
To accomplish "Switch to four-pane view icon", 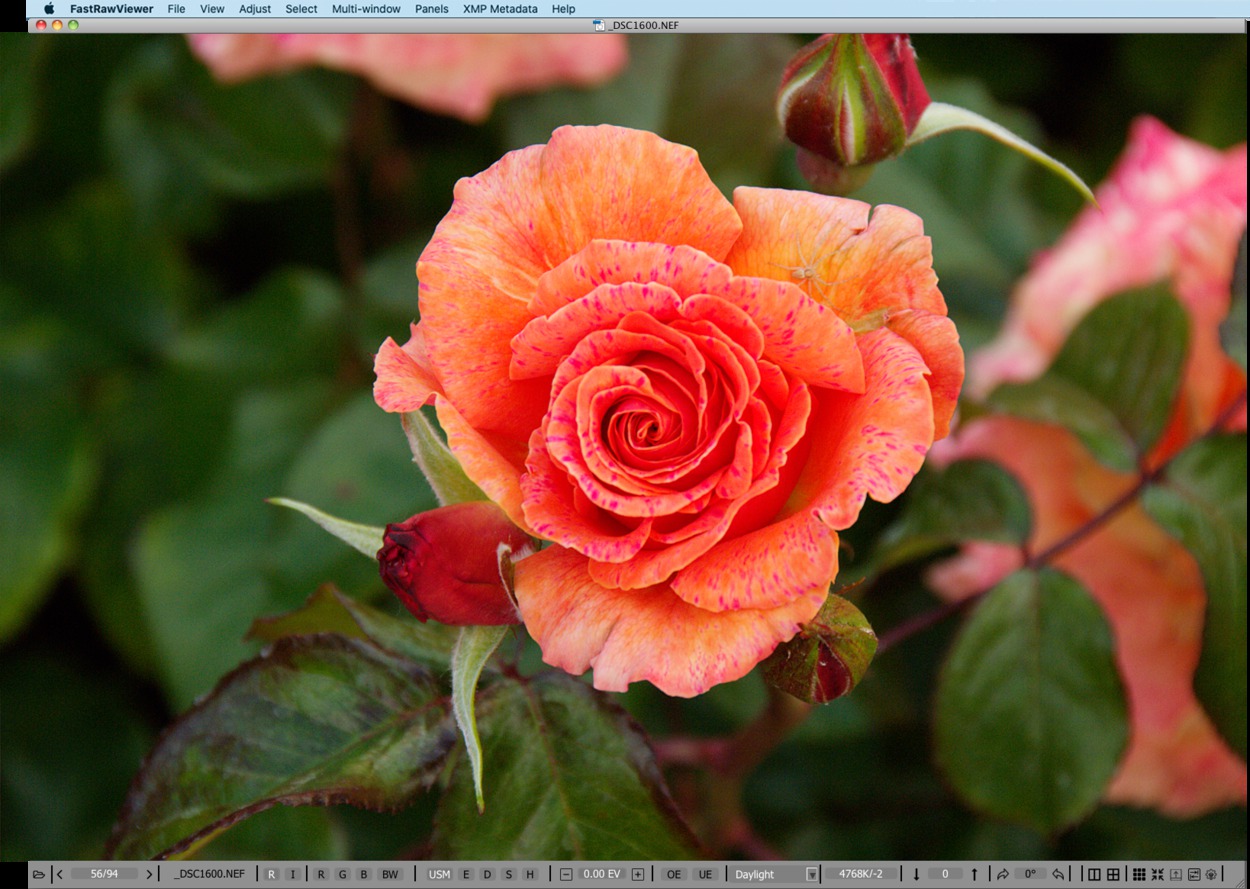I will (x=1113, y=874).
